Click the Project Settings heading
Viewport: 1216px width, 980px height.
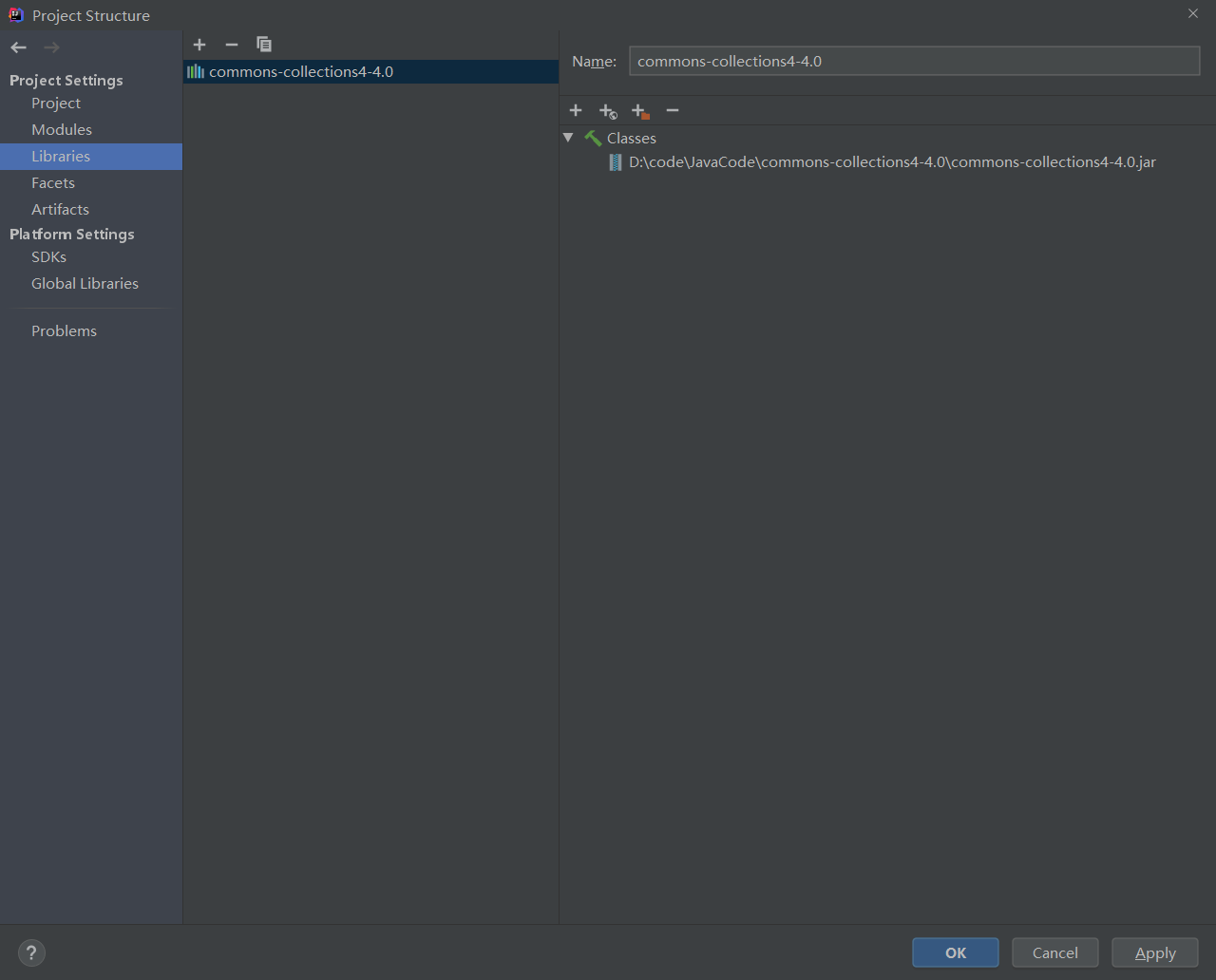point(66,80)
